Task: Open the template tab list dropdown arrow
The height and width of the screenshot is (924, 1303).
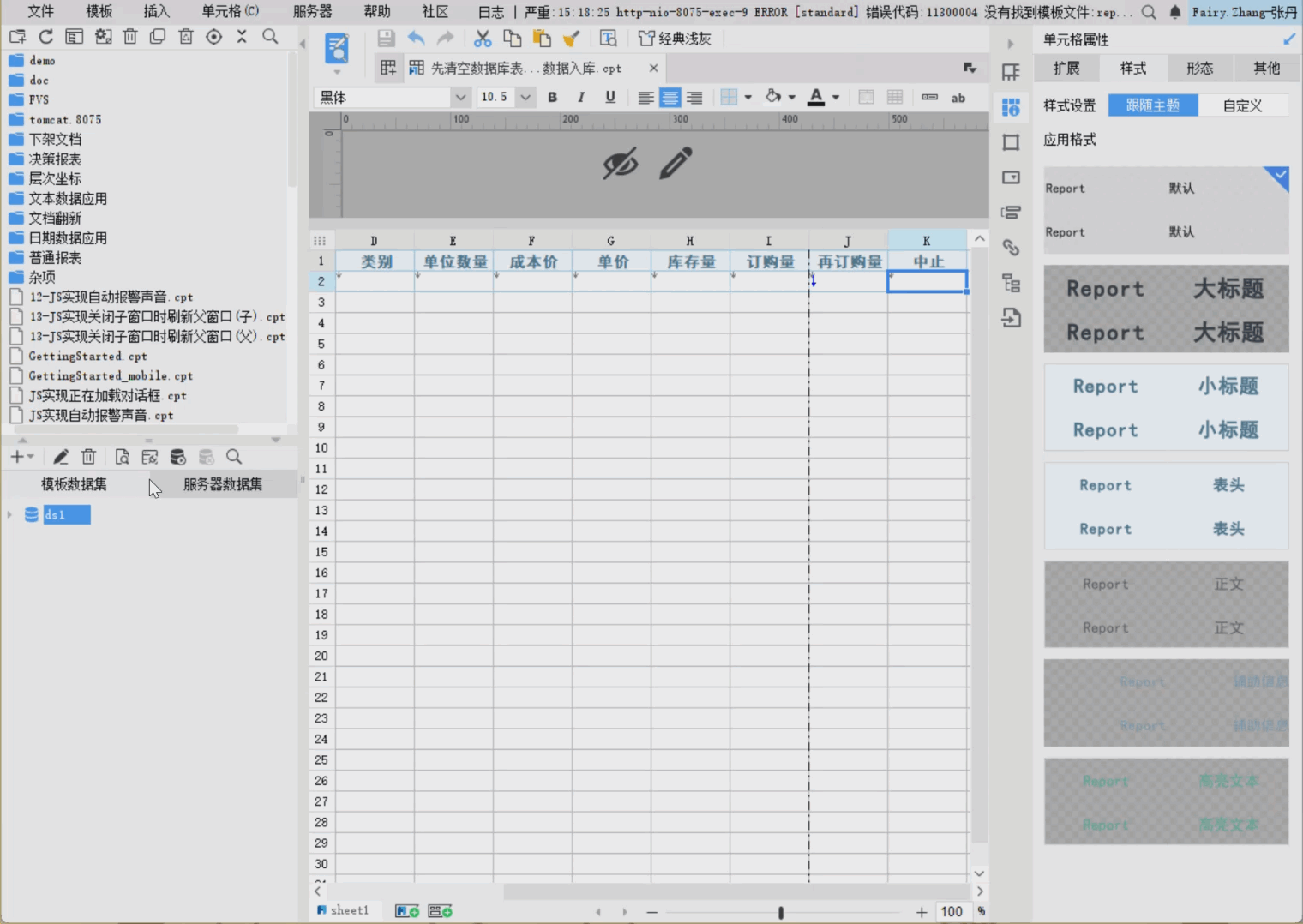Action: [970, 68]
